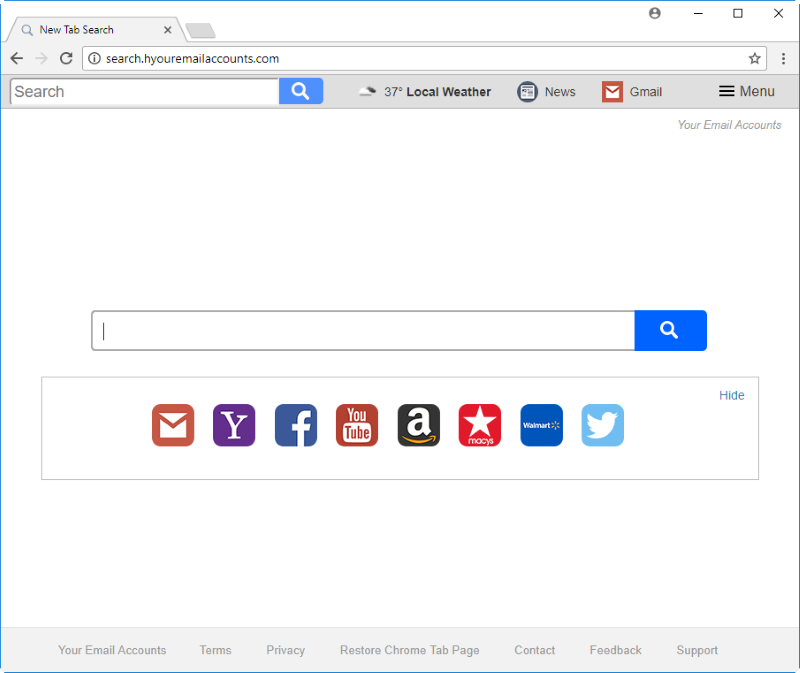Click the toolbar search magnifier button

pos(301,91)
